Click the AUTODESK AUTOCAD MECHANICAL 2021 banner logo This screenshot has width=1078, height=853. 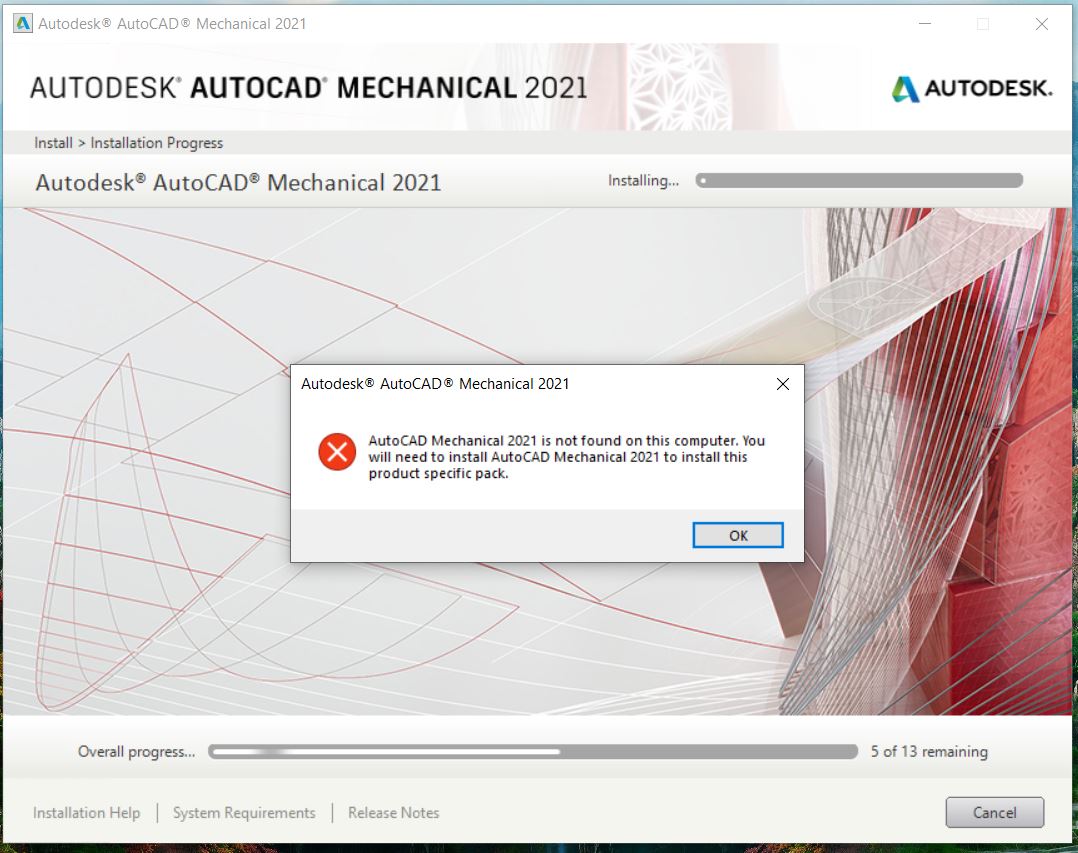[x=310, y=88]
